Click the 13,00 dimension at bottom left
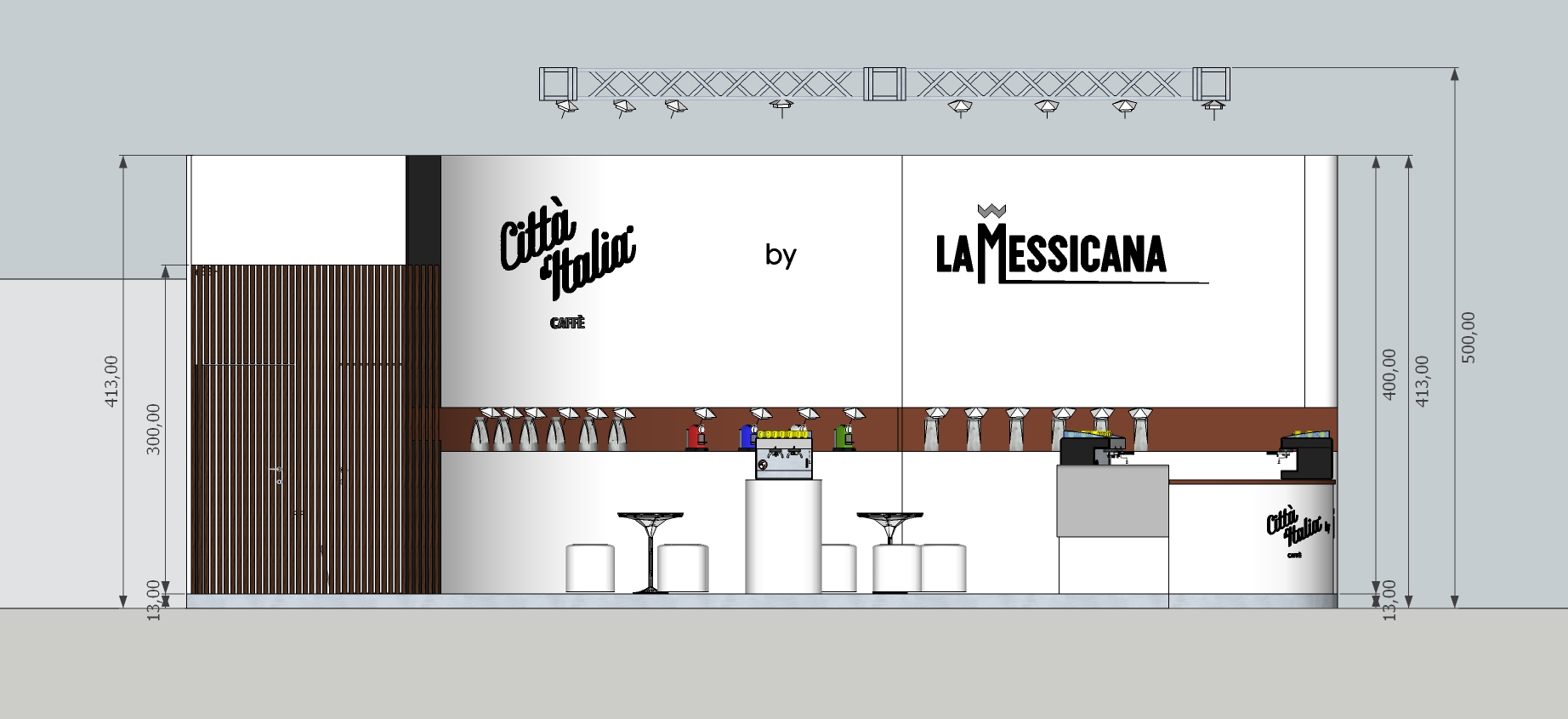Image resolution: width=1568 pixels, height=719 pixels. click(x=153, y=601)
